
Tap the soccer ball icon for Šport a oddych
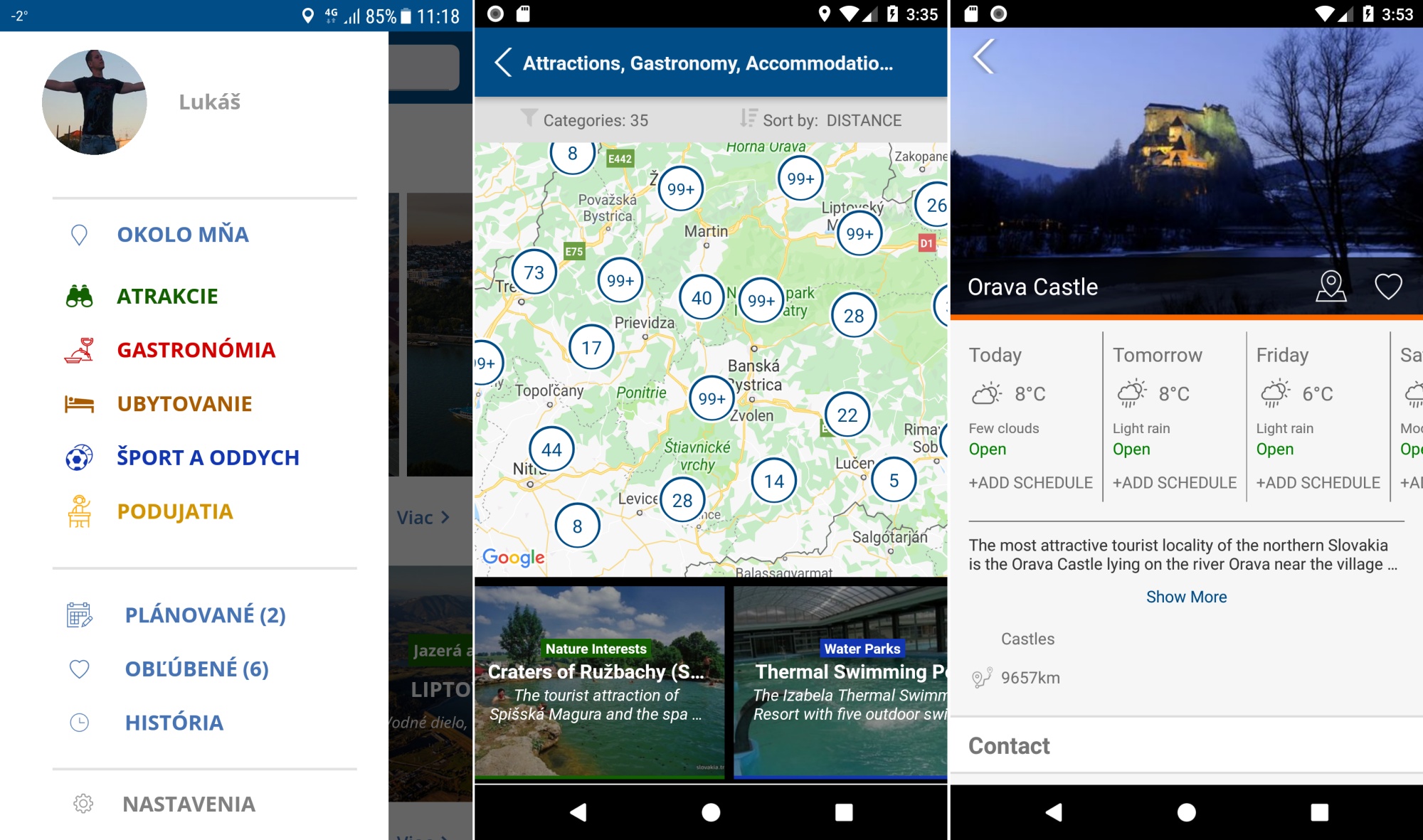coord(79,457)
